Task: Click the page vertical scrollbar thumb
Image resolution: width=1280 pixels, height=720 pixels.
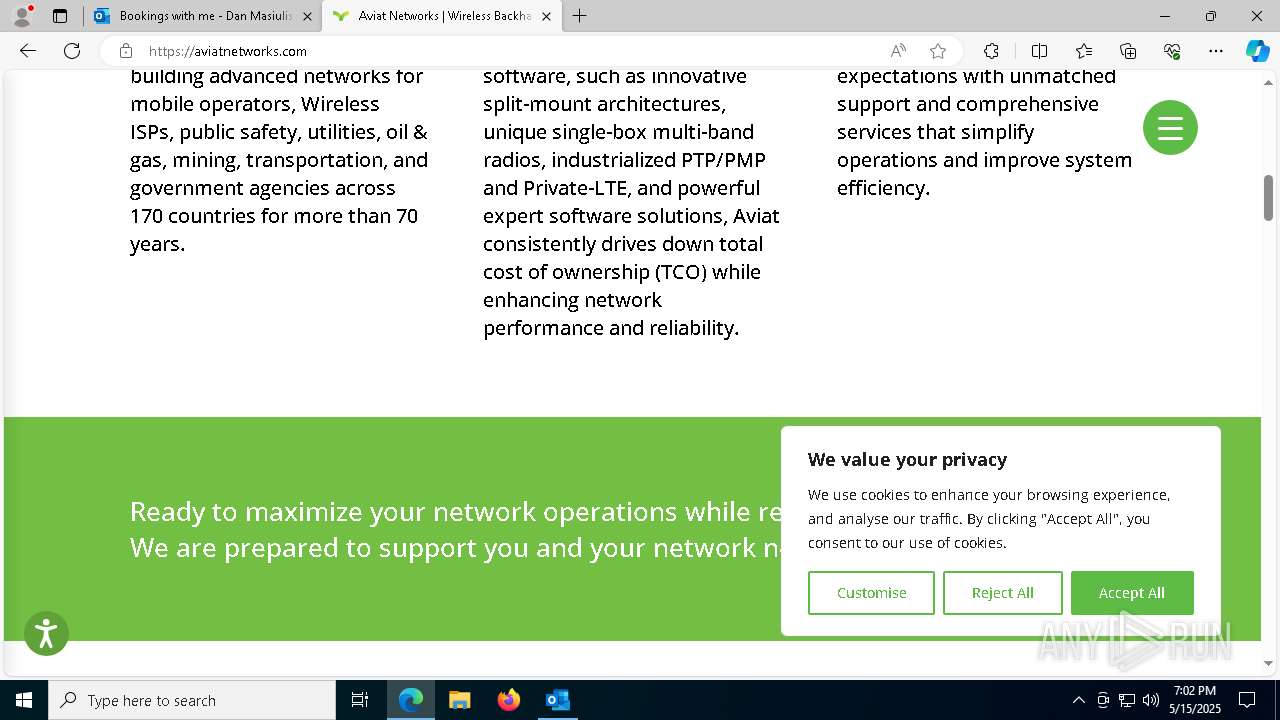Action: coord(1268,198)
